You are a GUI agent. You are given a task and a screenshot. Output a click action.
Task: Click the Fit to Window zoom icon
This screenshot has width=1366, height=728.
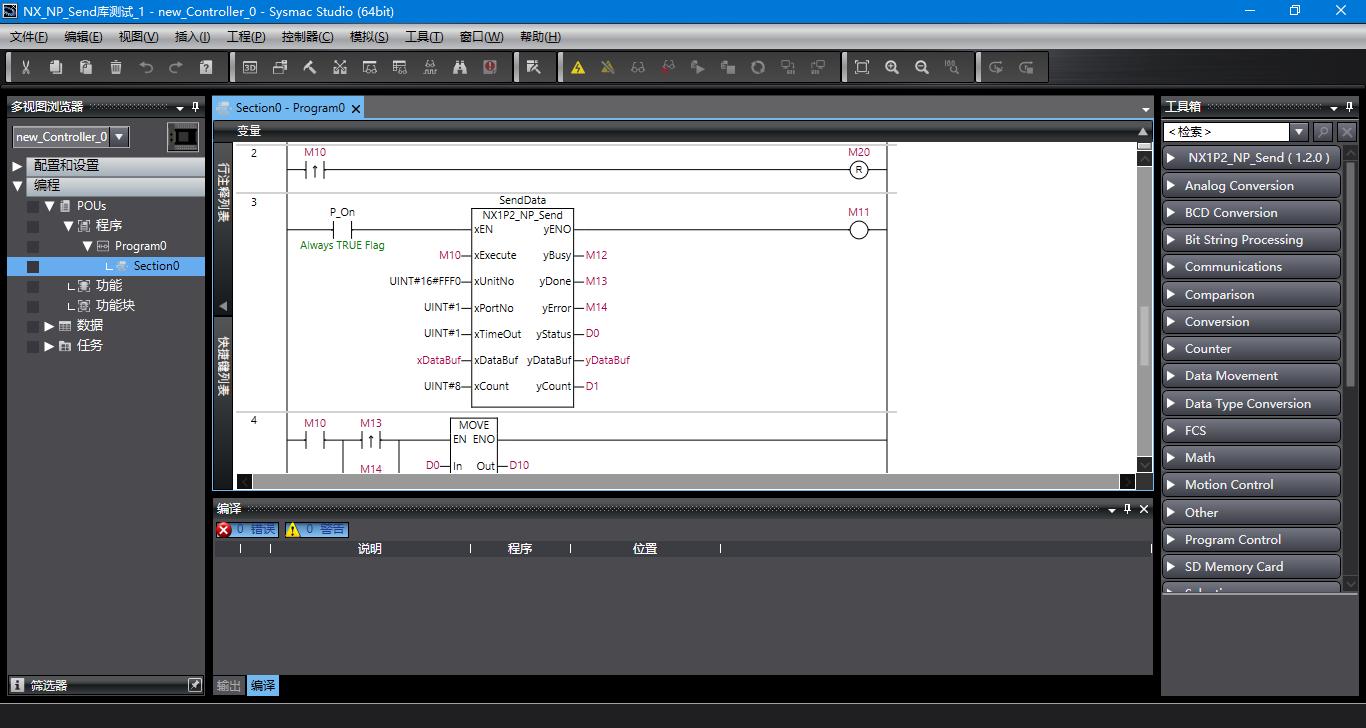tap(862, 67)
